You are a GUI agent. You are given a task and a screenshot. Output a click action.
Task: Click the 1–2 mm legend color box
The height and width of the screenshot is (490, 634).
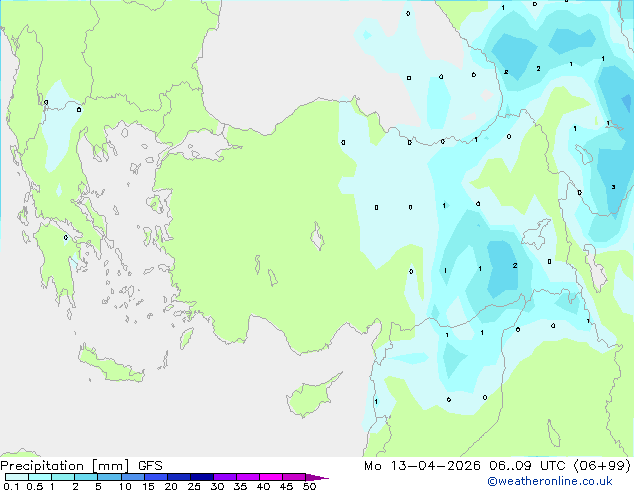click(x=63, y=477)
